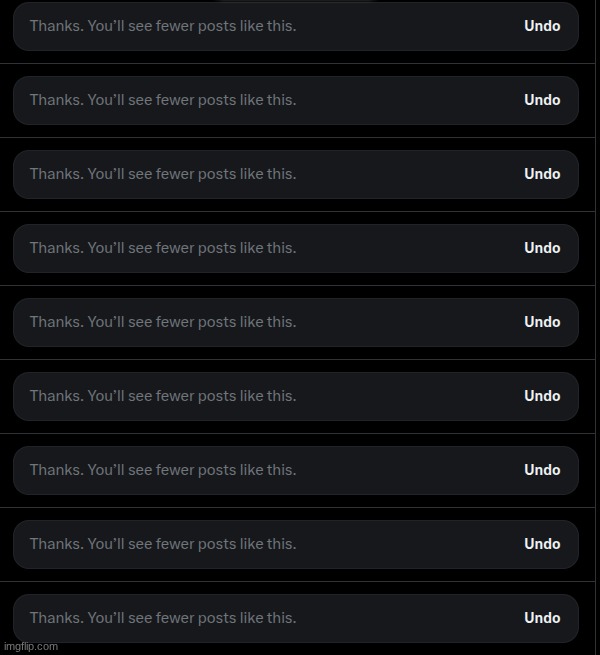Screen dimensions: 600x655
Task: Undo the third 'fewer posts' feedback
Action: [542, 174]
